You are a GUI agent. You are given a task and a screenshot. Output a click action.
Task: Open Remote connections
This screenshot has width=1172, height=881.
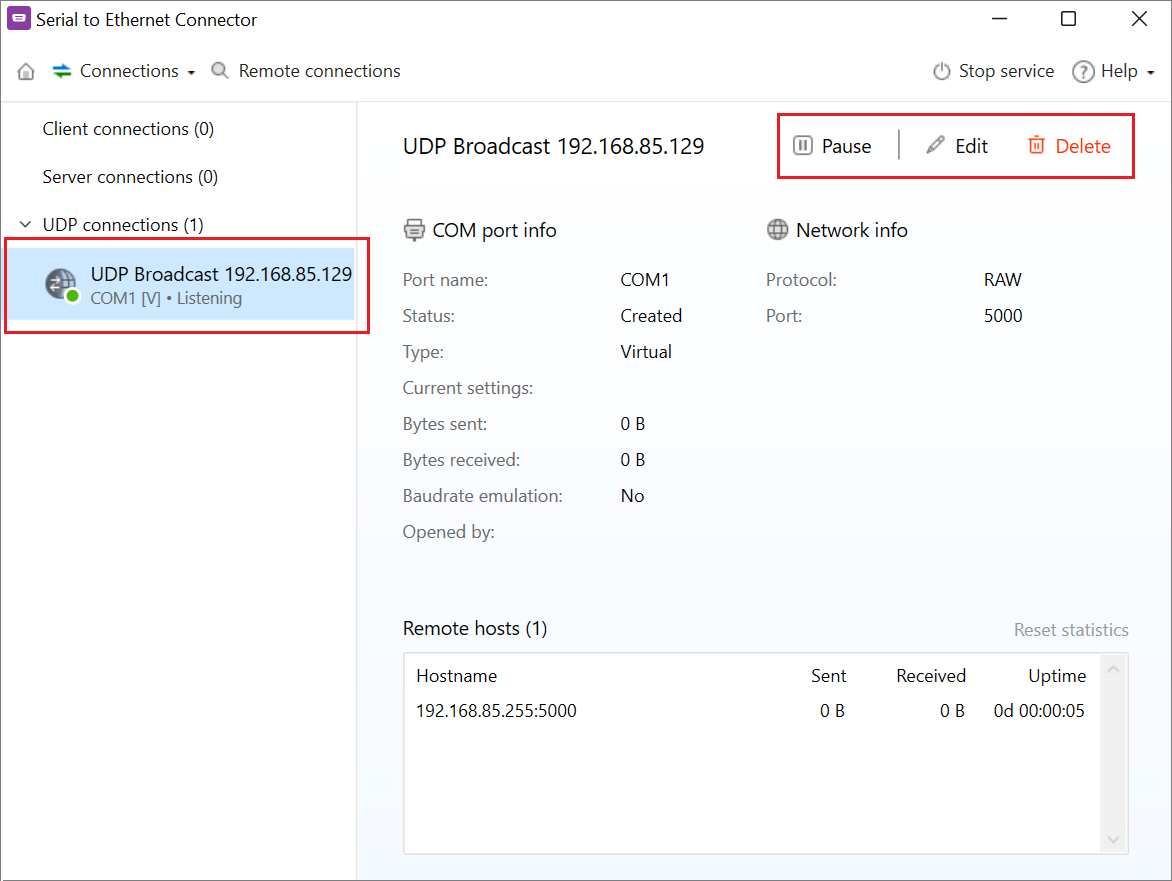coord(319,71)
